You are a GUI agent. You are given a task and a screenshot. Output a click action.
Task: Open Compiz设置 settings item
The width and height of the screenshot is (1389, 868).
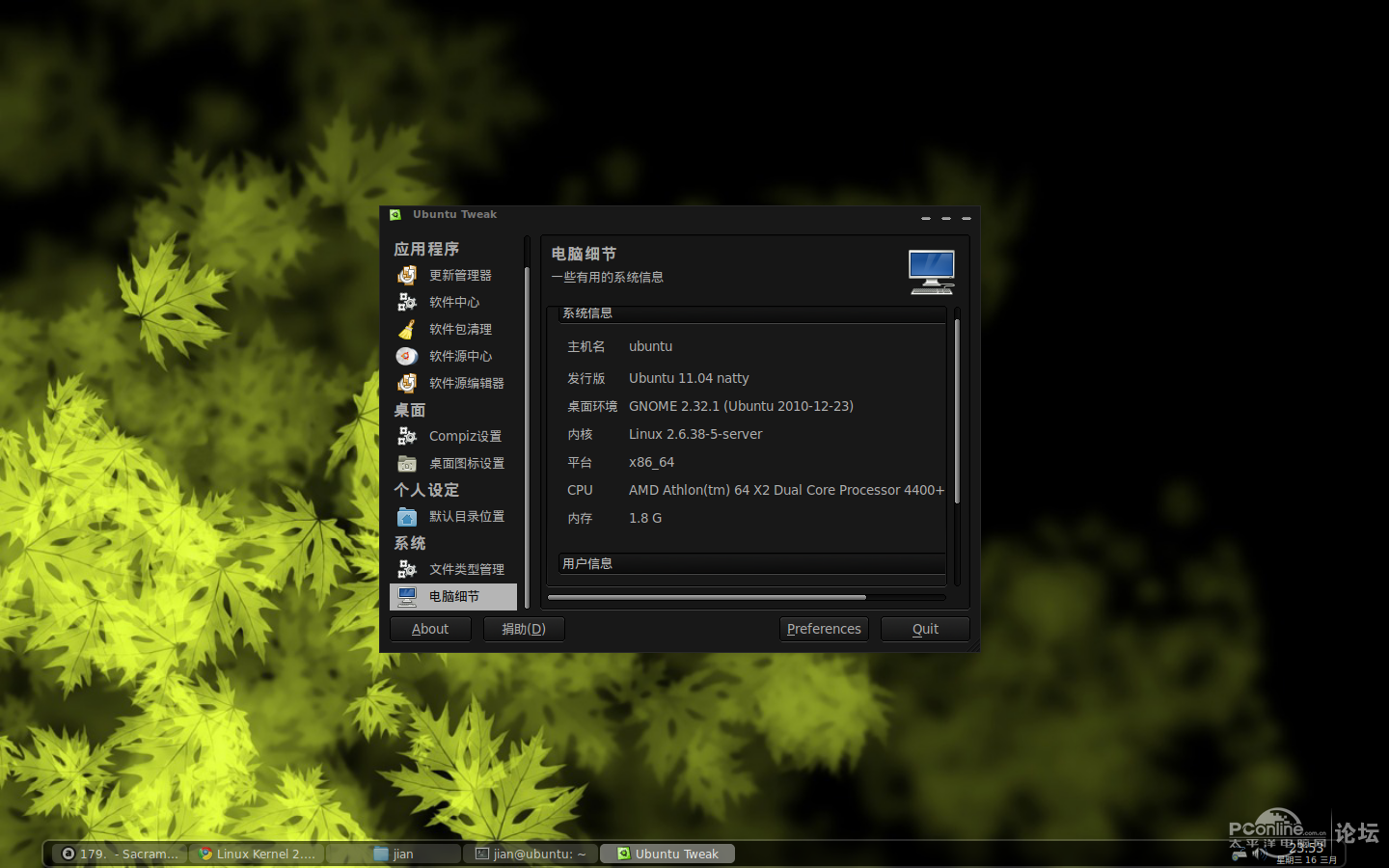coord(452,437)
